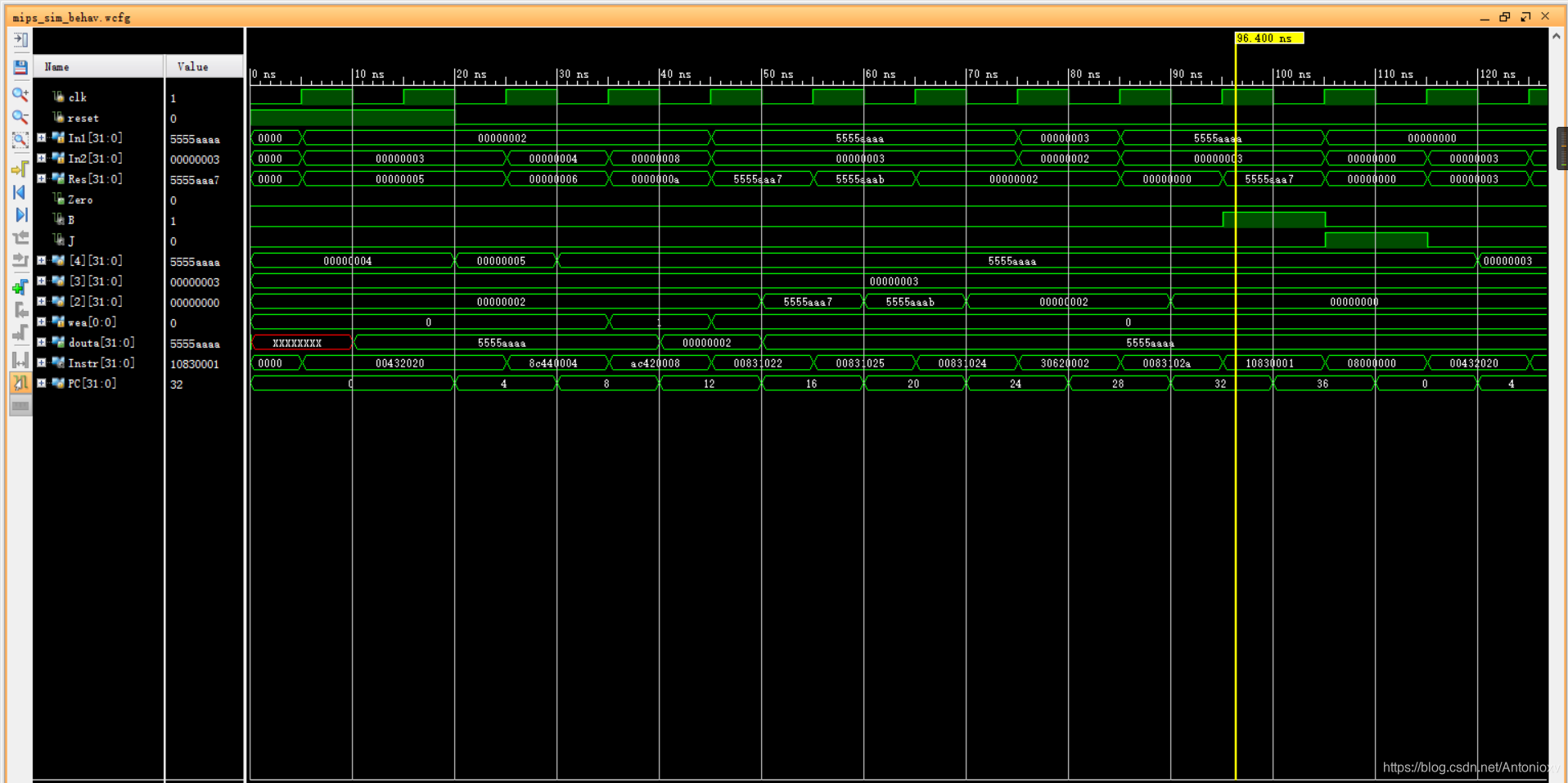Click the 00432020 Instr waveform segment near 10 ns
Viewport: 1568px width, 783px height.
click(404, 363)
